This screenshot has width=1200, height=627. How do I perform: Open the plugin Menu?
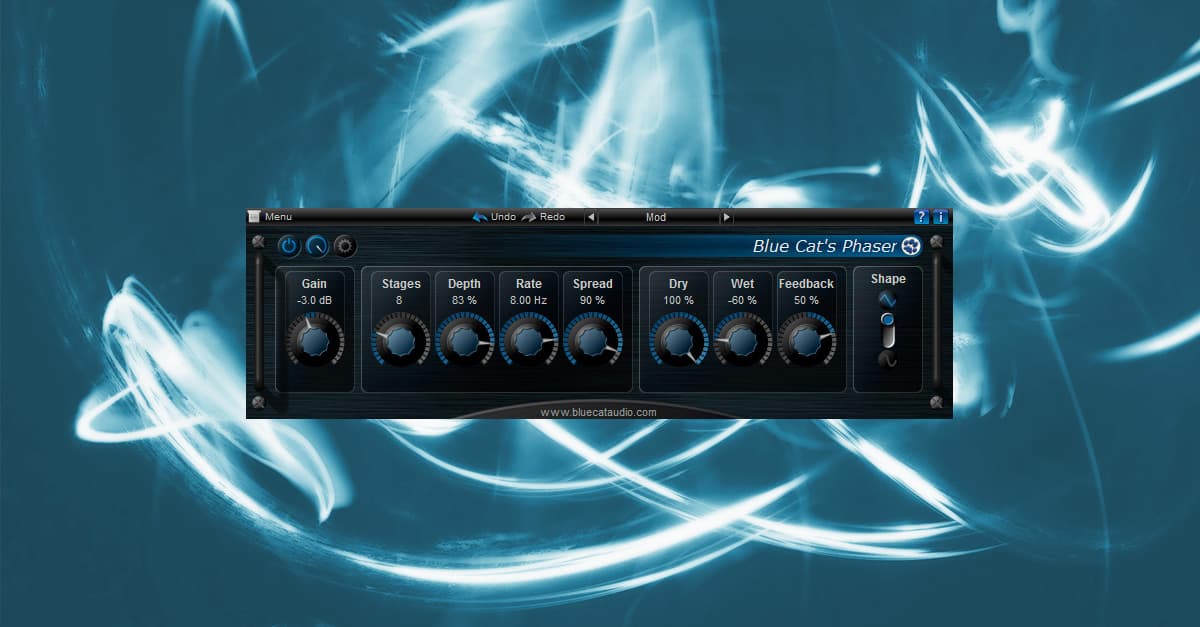pos(278,217)
